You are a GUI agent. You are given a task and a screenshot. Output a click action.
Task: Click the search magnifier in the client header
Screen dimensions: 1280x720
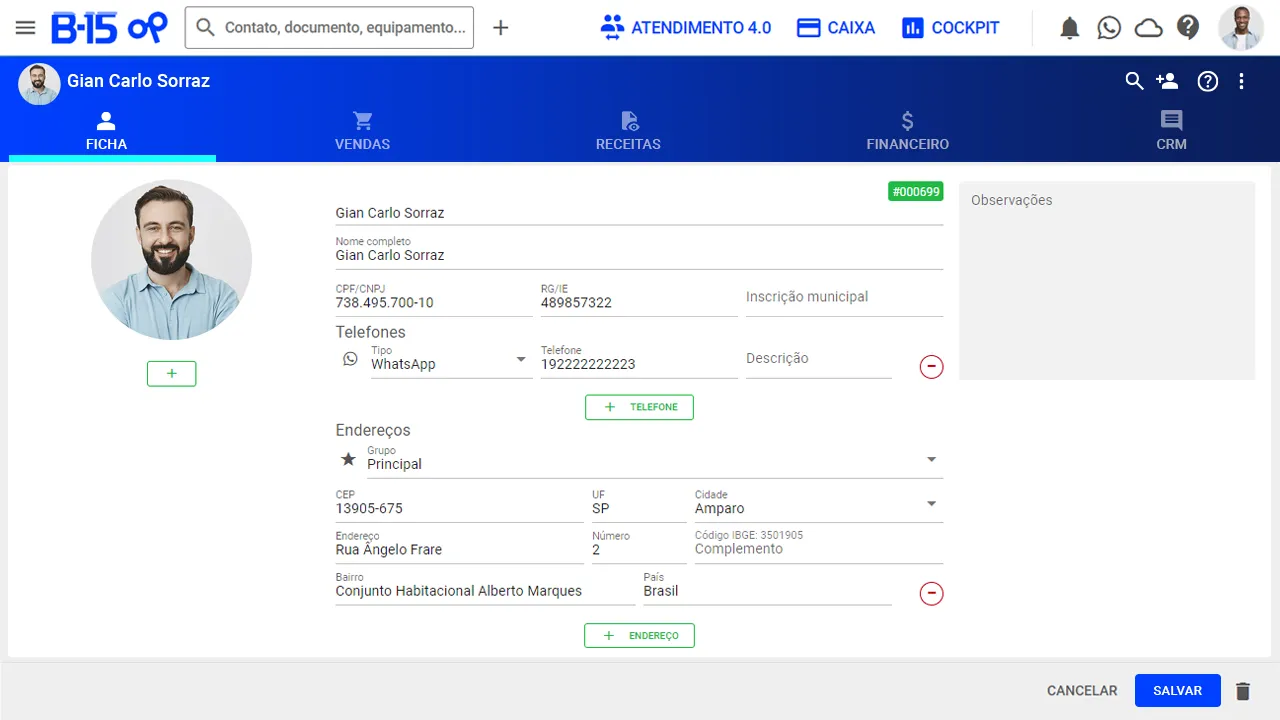tap(1134, 81)
